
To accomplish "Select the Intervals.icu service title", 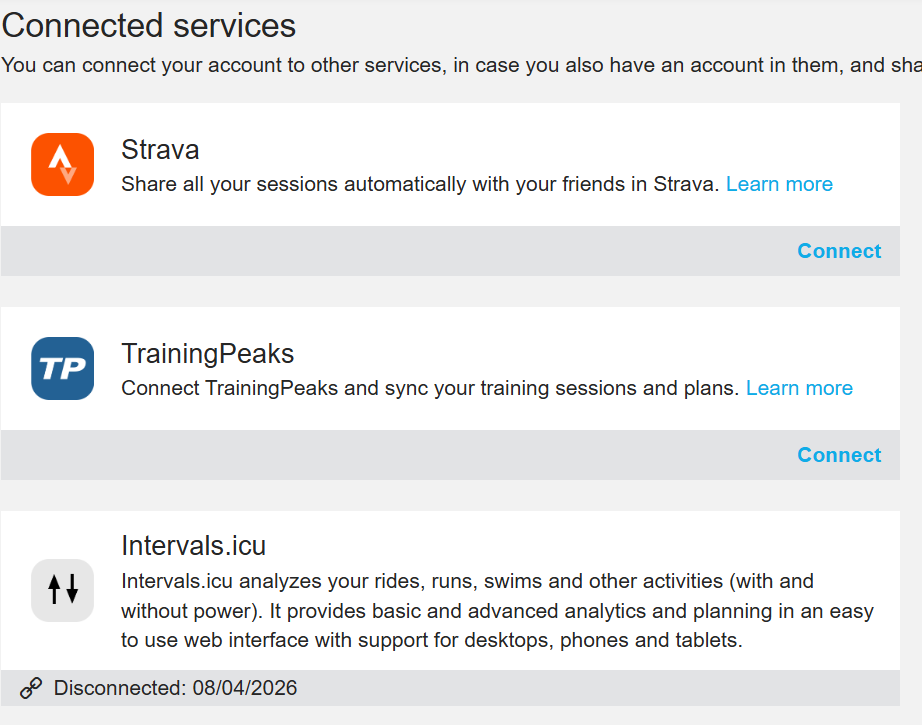I will (193, 545).
